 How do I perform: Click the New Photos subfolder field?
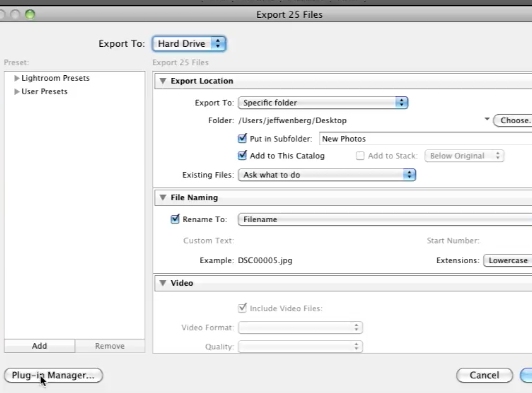click(425, 139)
